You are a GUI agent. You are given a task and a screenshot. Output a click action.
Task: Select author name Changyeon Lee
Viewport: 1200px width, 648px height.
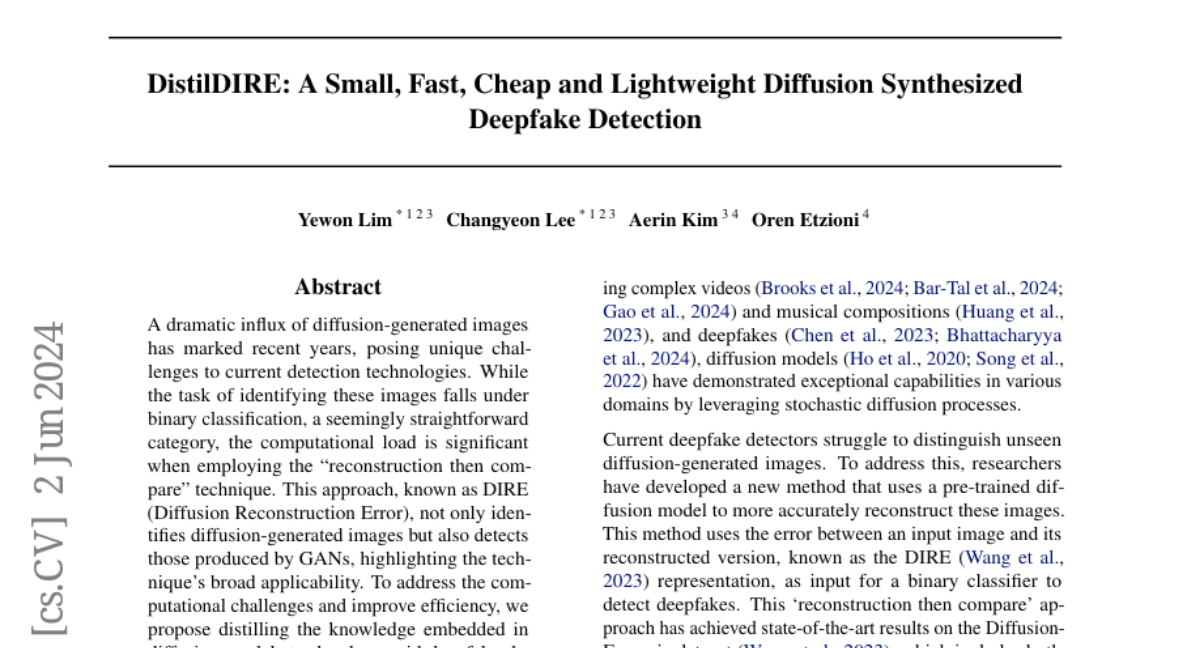510,221
